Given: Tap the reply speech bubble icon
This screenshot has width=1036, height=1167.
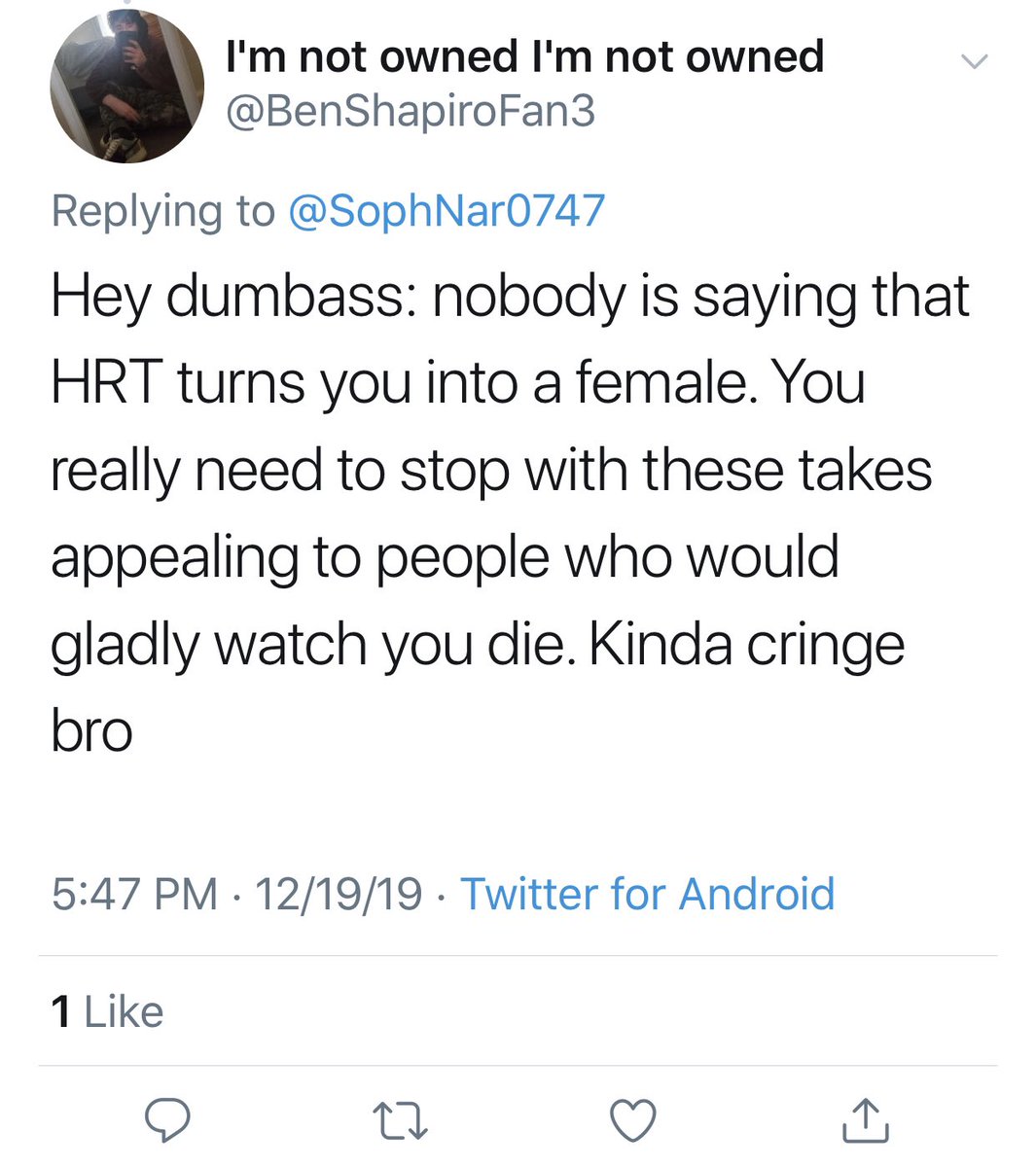Looking at the screenshot, I should [167, 1119].
